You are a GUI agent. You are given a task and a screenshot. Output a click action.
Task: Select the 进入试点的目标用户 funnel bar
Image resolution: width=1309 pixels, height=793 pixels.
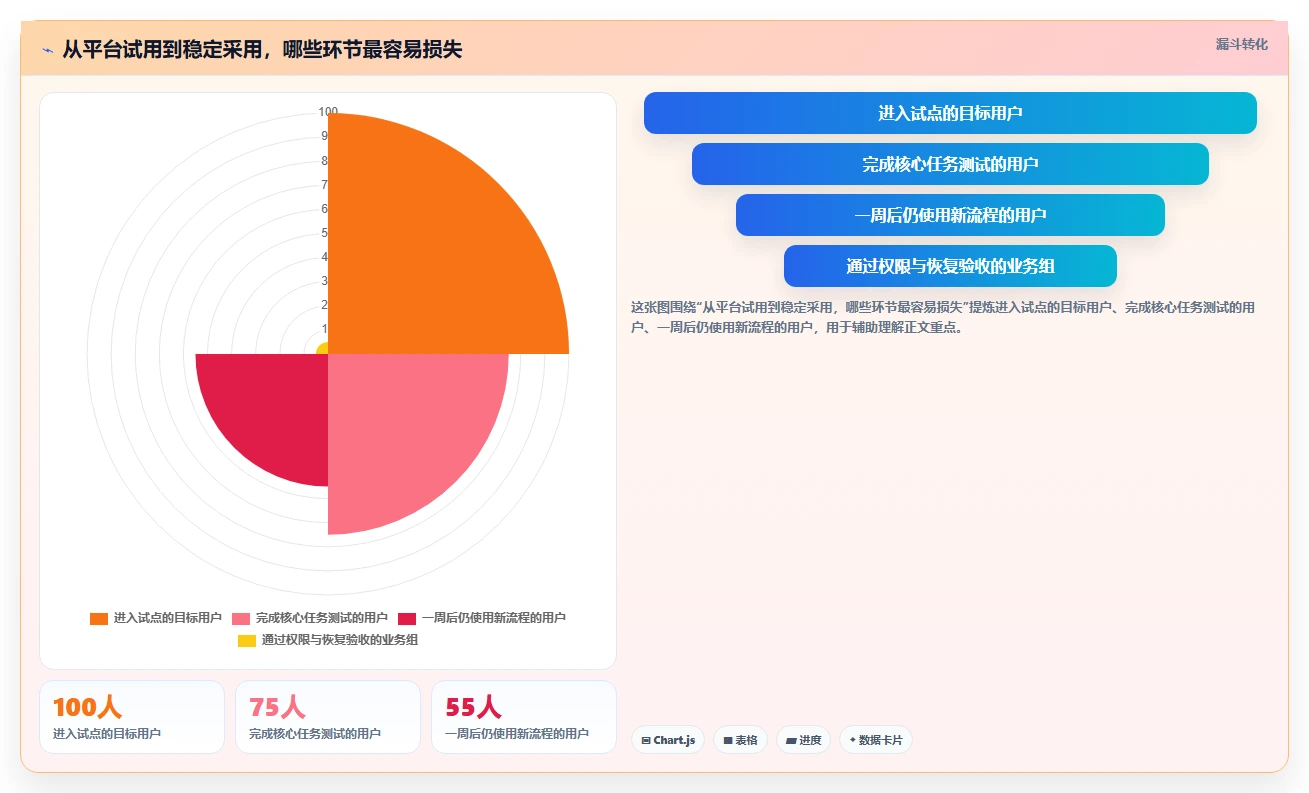click(x=950, y=113)
